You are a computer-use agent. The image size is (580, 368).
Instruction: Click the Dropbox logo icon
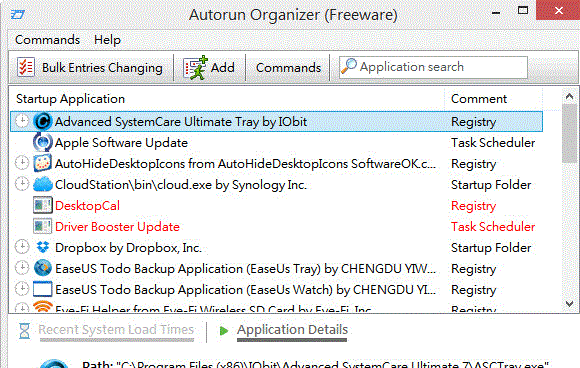point(43,247)
